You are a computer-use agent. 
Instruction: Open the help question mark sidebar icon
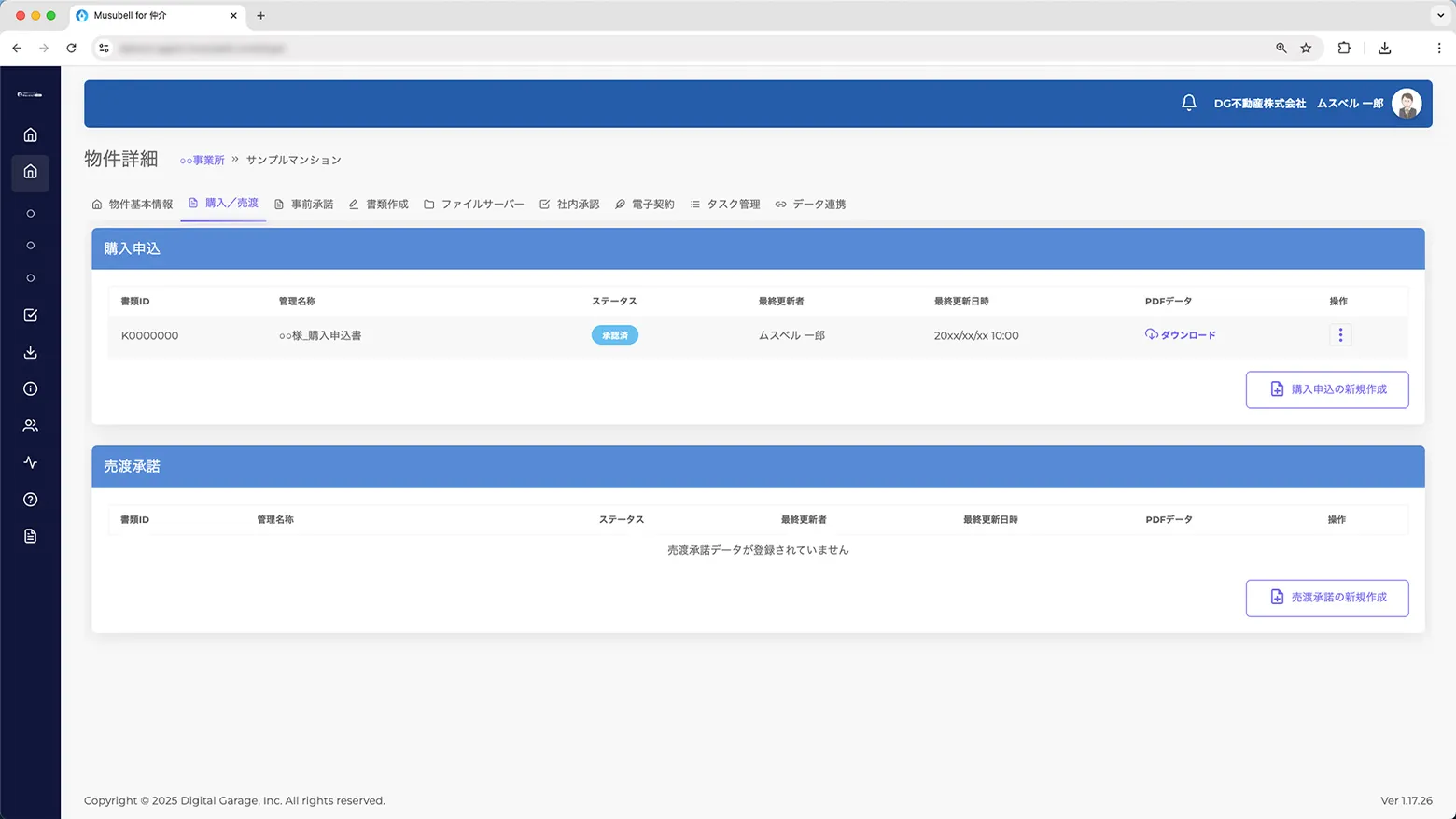[x=30, y=500]
